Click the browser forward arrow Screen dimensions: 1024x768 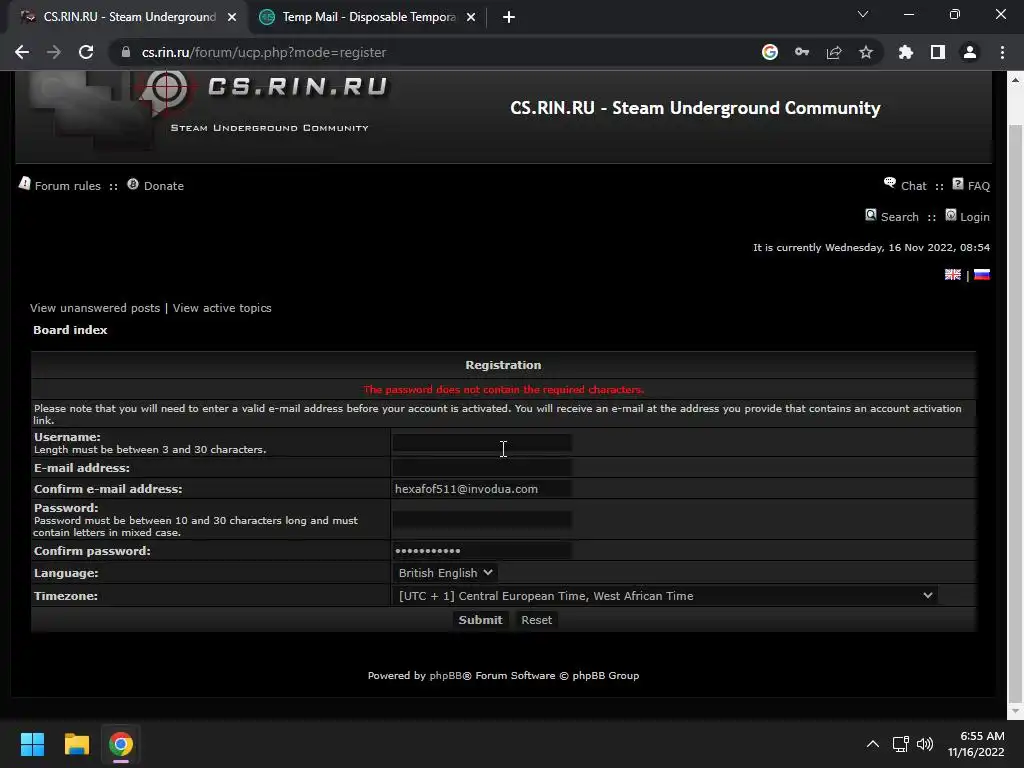[x=54, y=52]
